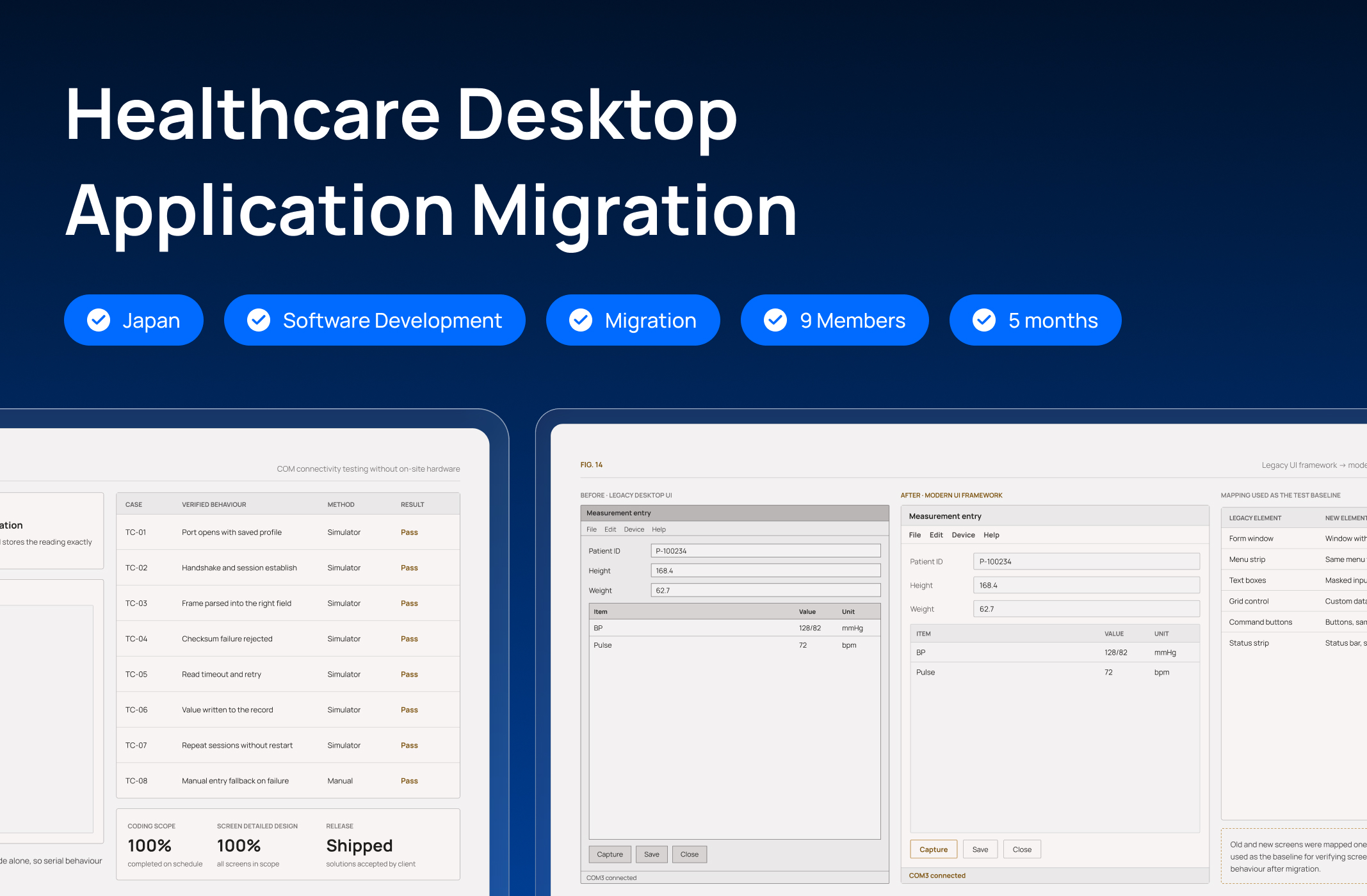Click RELEASE Shipped metric
Screen dimensions: 1367x896
tap(371, 845)
